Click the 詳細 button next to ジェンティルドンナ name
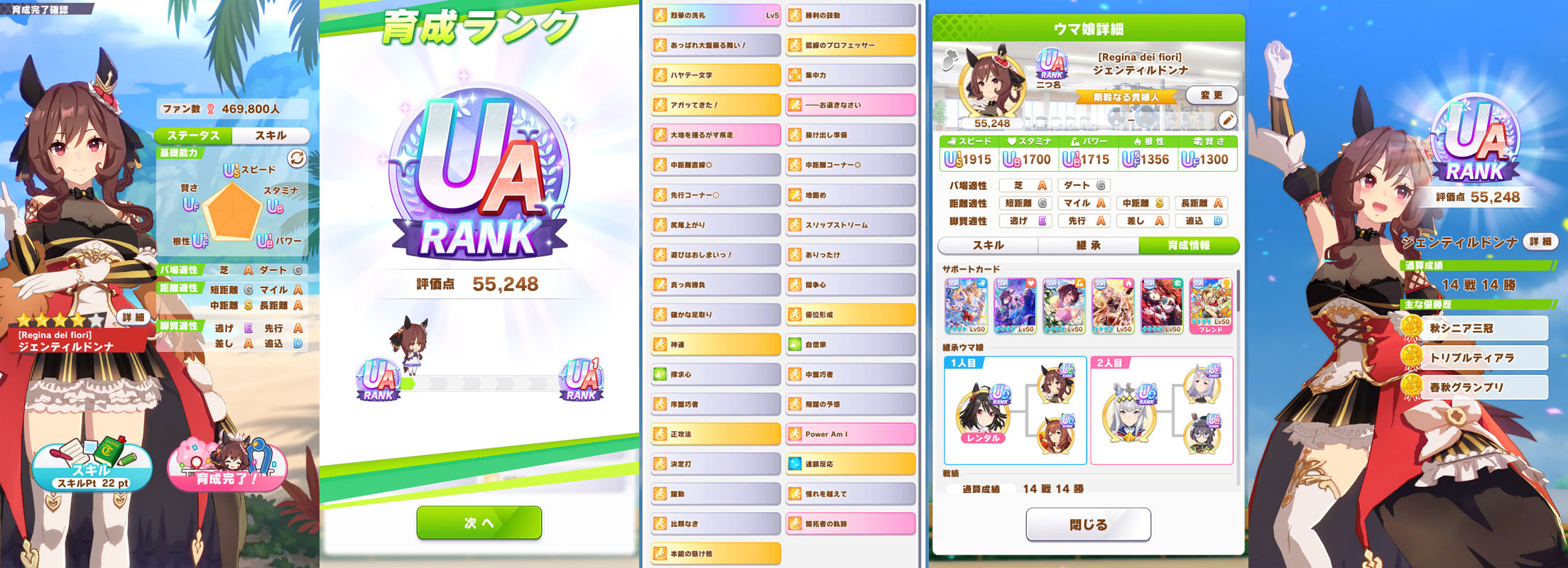Viewport: 1568px width, 568px height. click(1540, 242)
